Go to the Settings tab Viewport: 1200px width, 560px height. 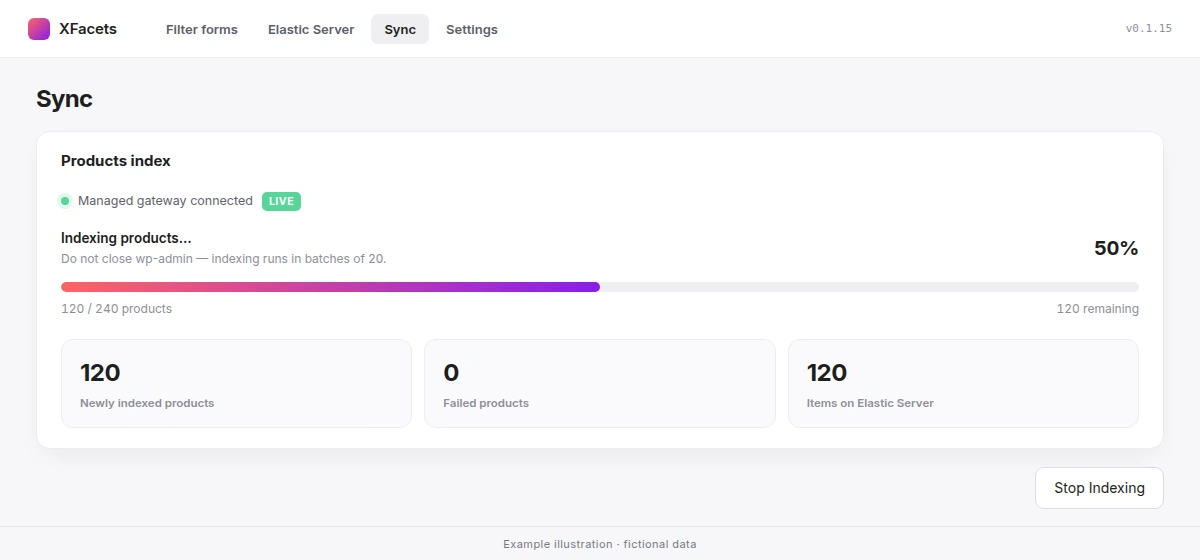tap(472, 29)
